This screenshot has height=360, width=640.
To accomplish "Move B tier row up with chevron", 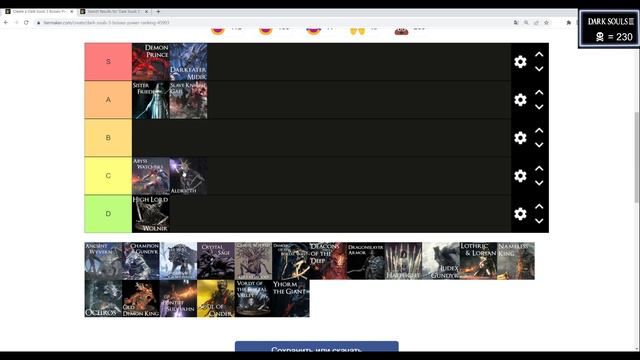I will pos(539,130).
